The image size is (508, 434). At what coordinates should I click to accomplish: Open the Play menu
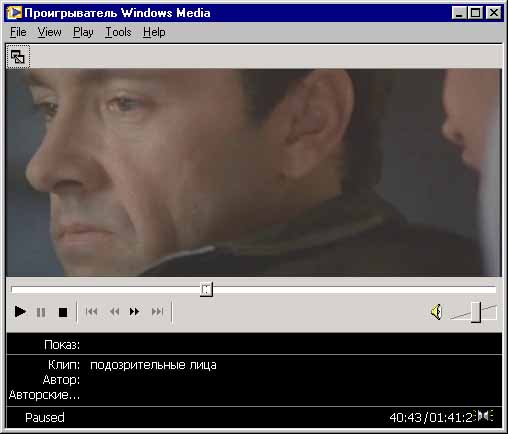tap(83, 32)
